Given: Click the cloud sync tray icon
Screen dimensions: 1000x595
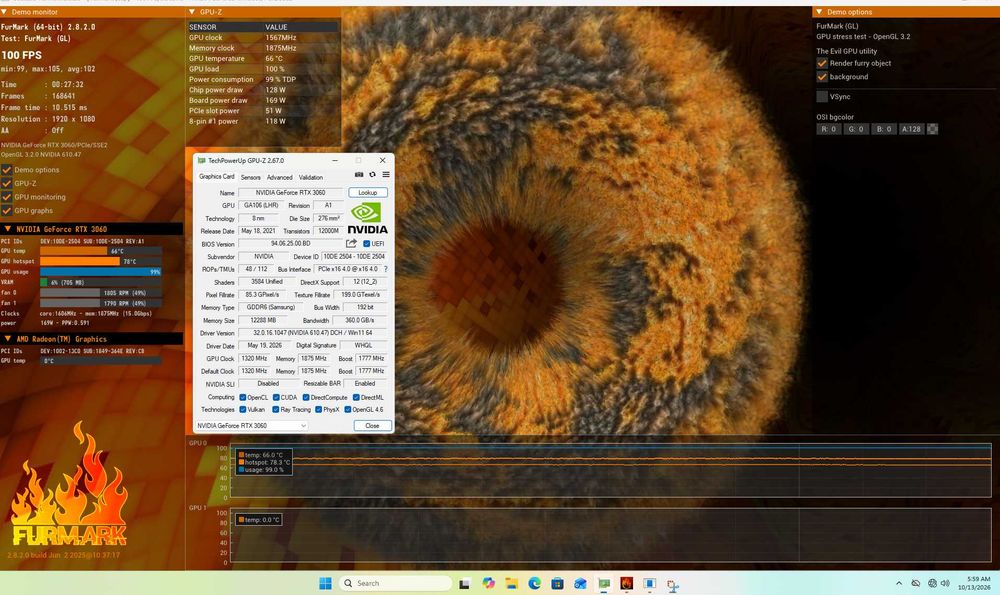Looking at the screenshot, I should (x=916, y=583).
